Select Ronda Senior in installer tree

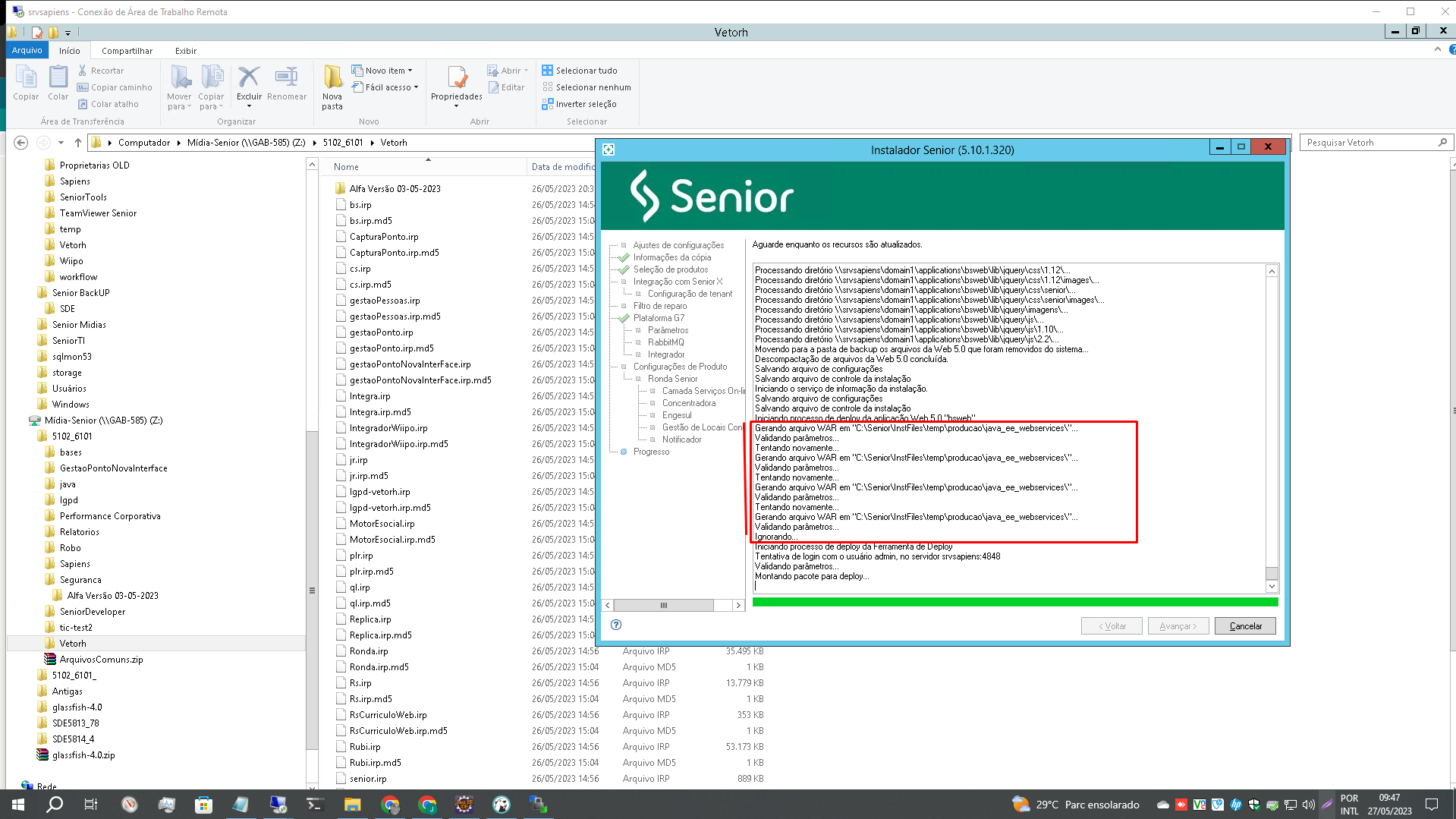coord(672,379)
